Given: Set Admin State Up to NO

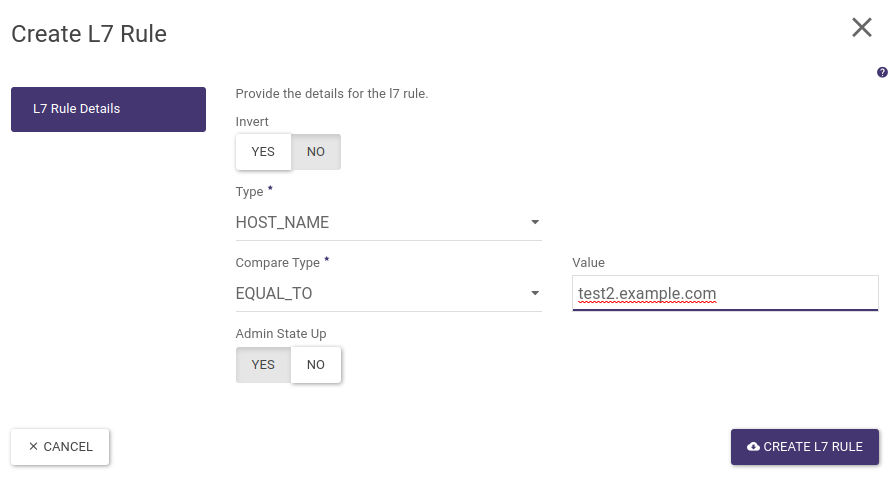Looking at the screenshot, I should [x=316, y=365].
